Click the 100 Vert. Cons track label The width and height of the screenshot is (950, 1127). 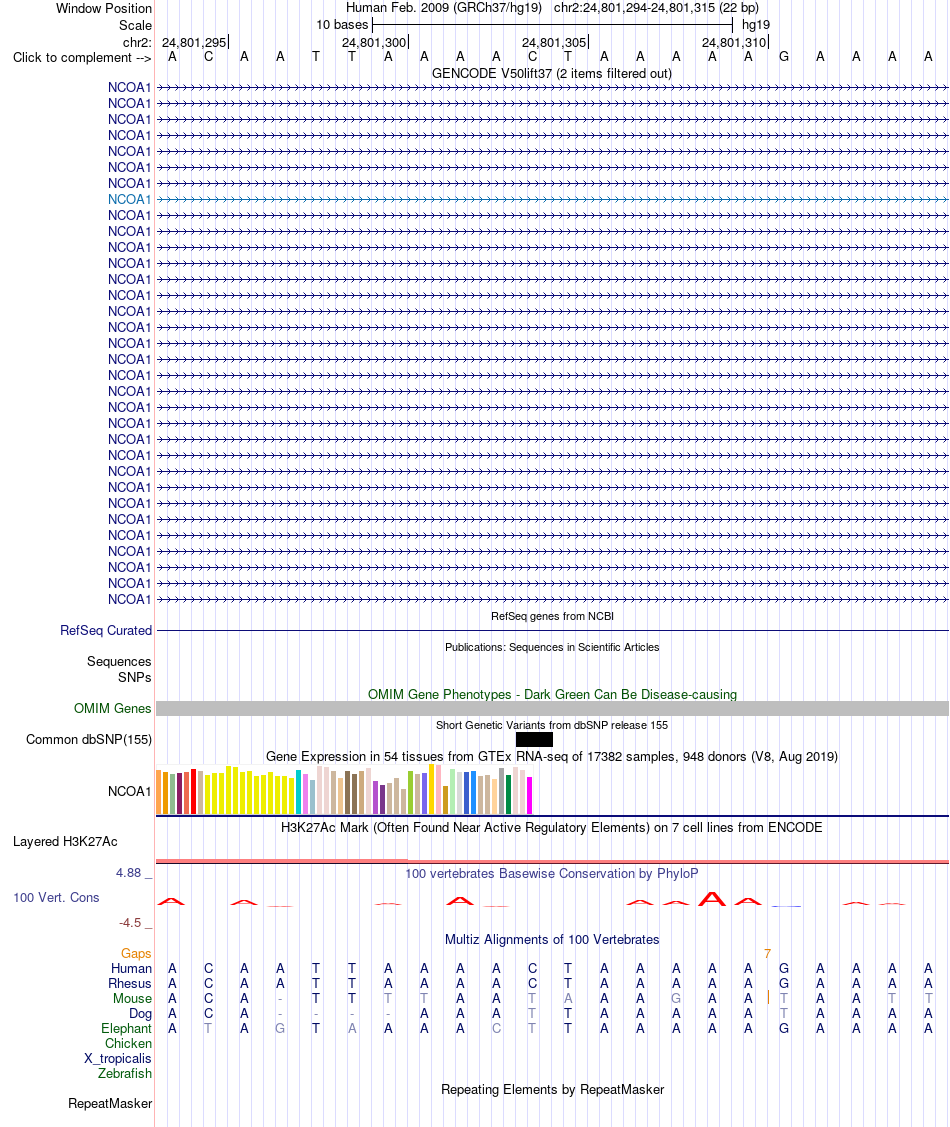[56, 898]
